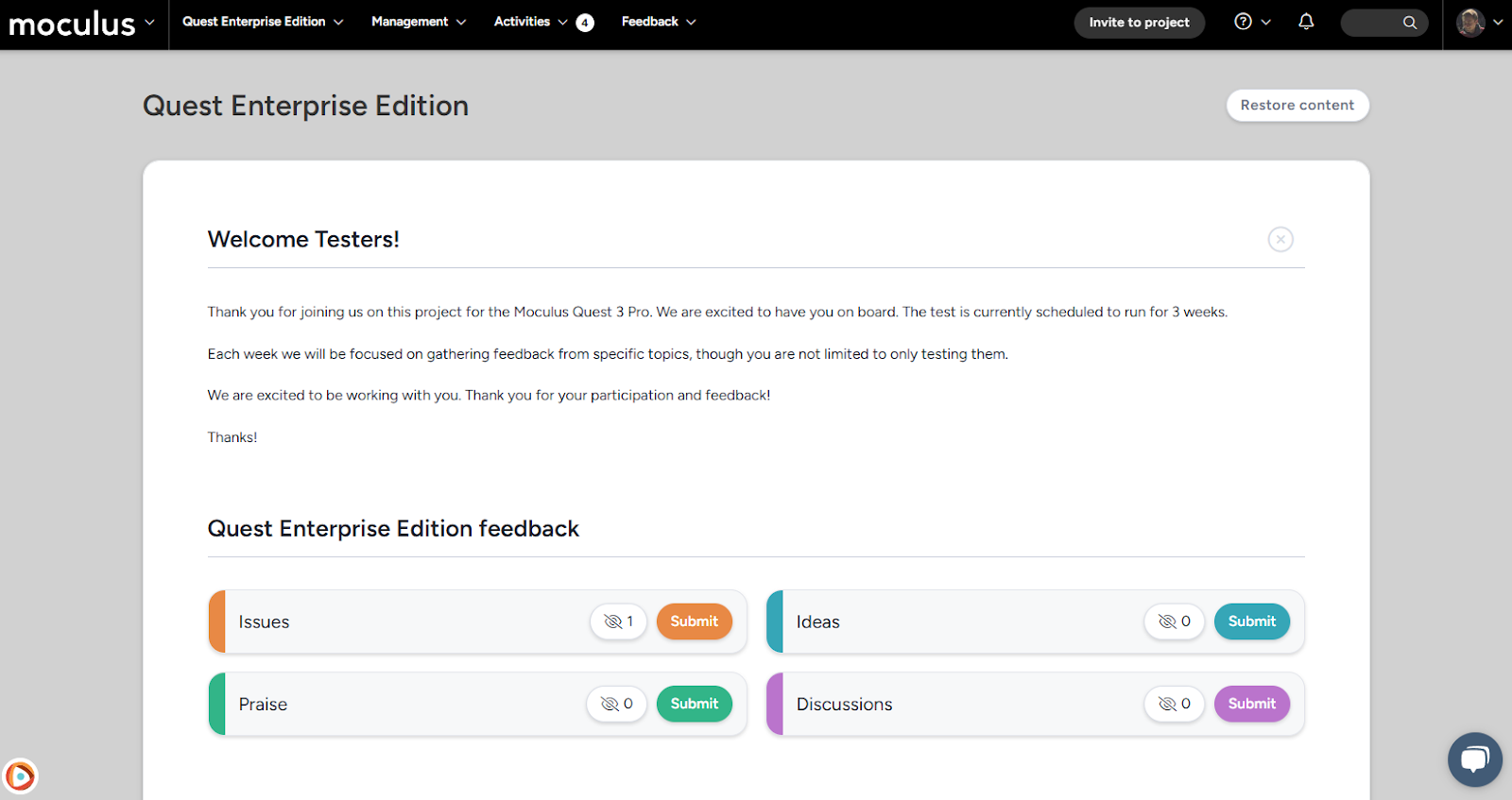Image resolution: width=1512 pixels, height=800 pixels.
Task: Click the Activities count badge
Action: tap(585, 23)
